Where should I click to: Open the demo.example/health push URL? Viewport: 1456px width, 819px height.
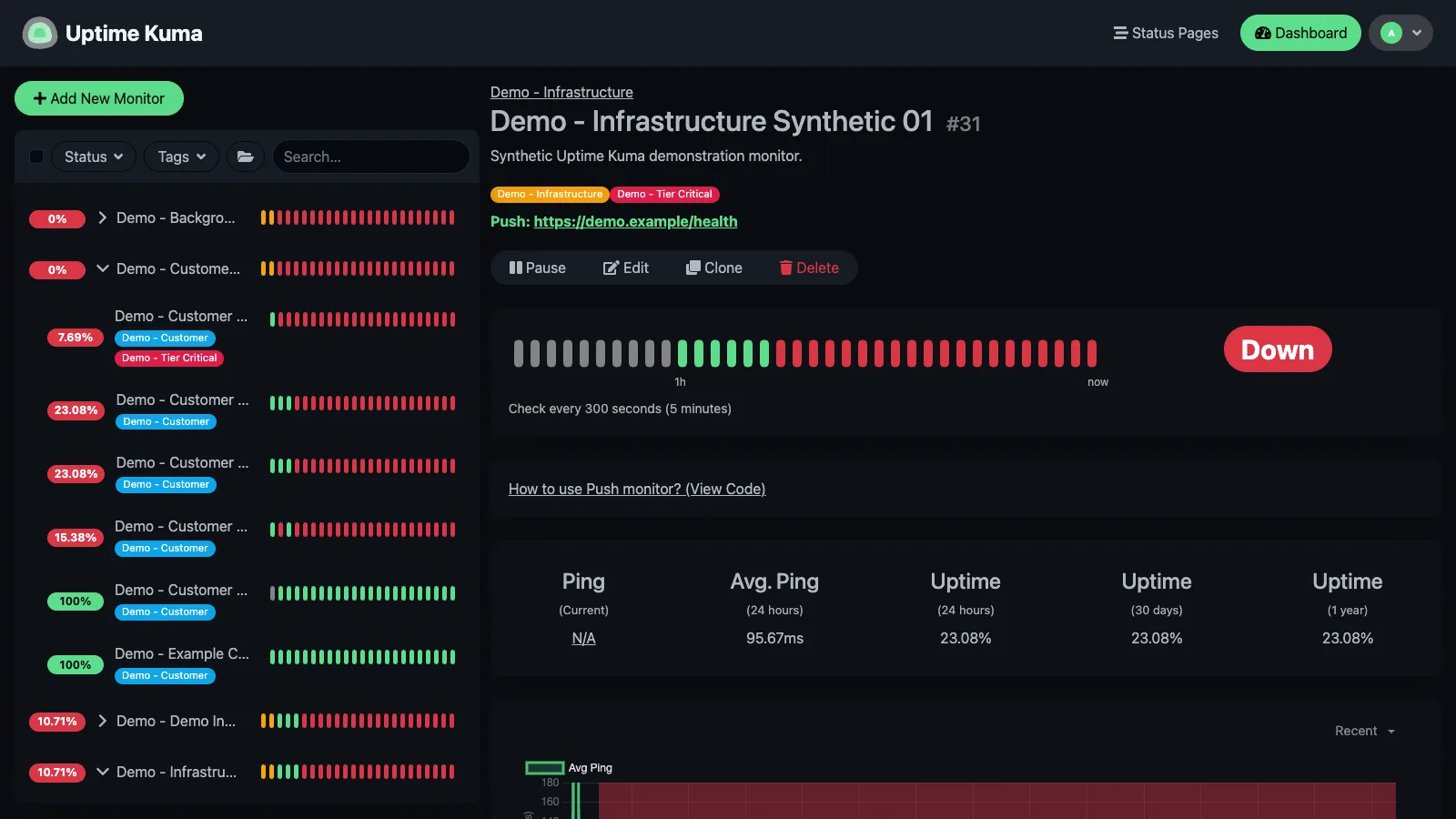tap(635, 221)
